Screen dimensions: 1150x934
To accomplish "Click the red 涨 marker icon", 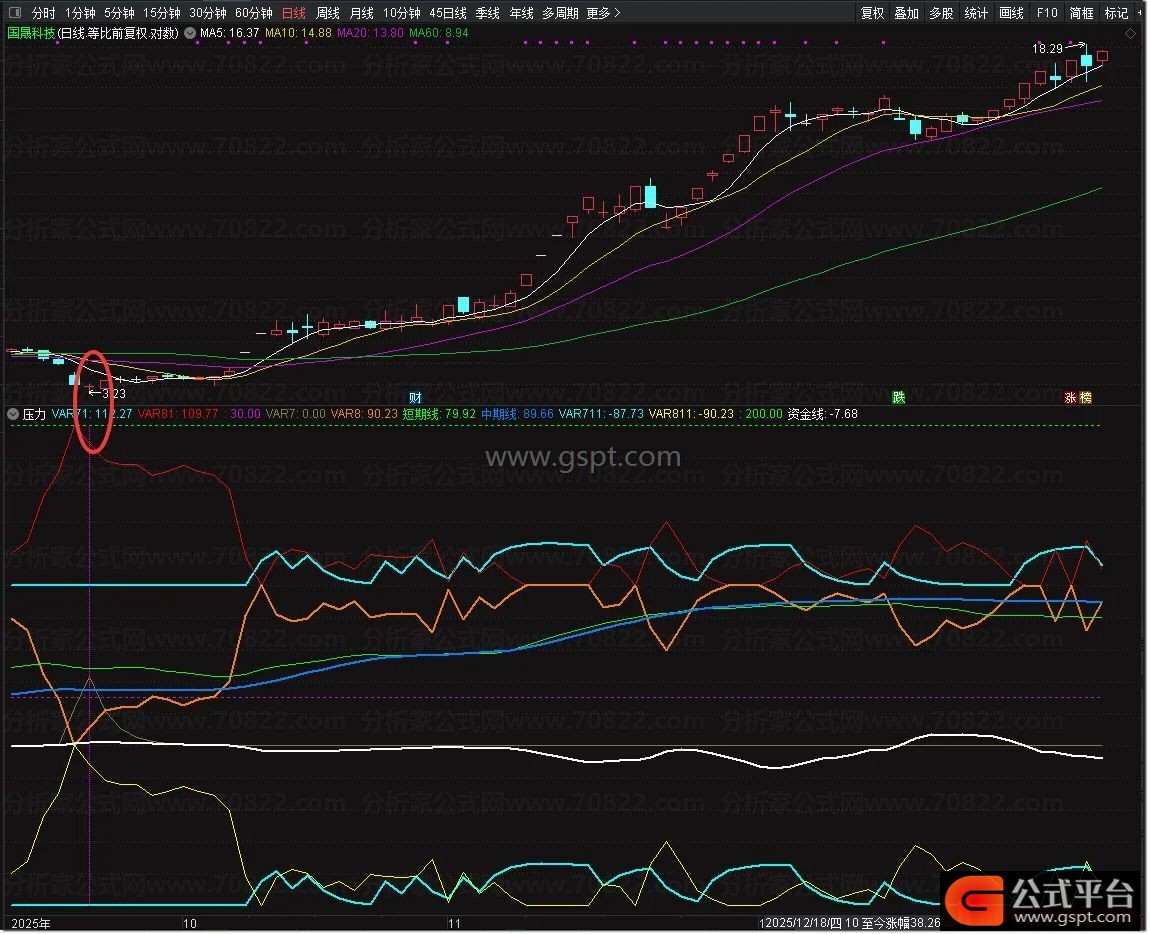I will pyautogui.click(x=1070, y=397).
